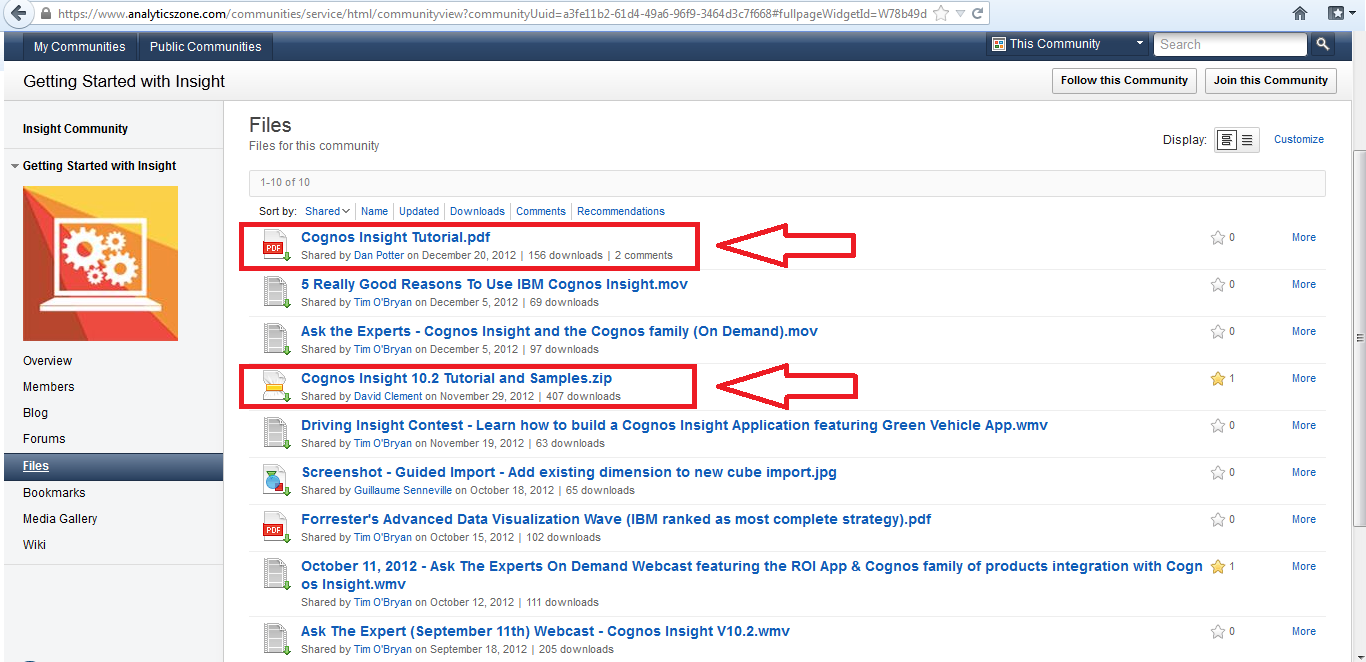This screenshot has width=1366, height=662.
Task: Open Guillaume Senneville's profile link
Action: 403,491
